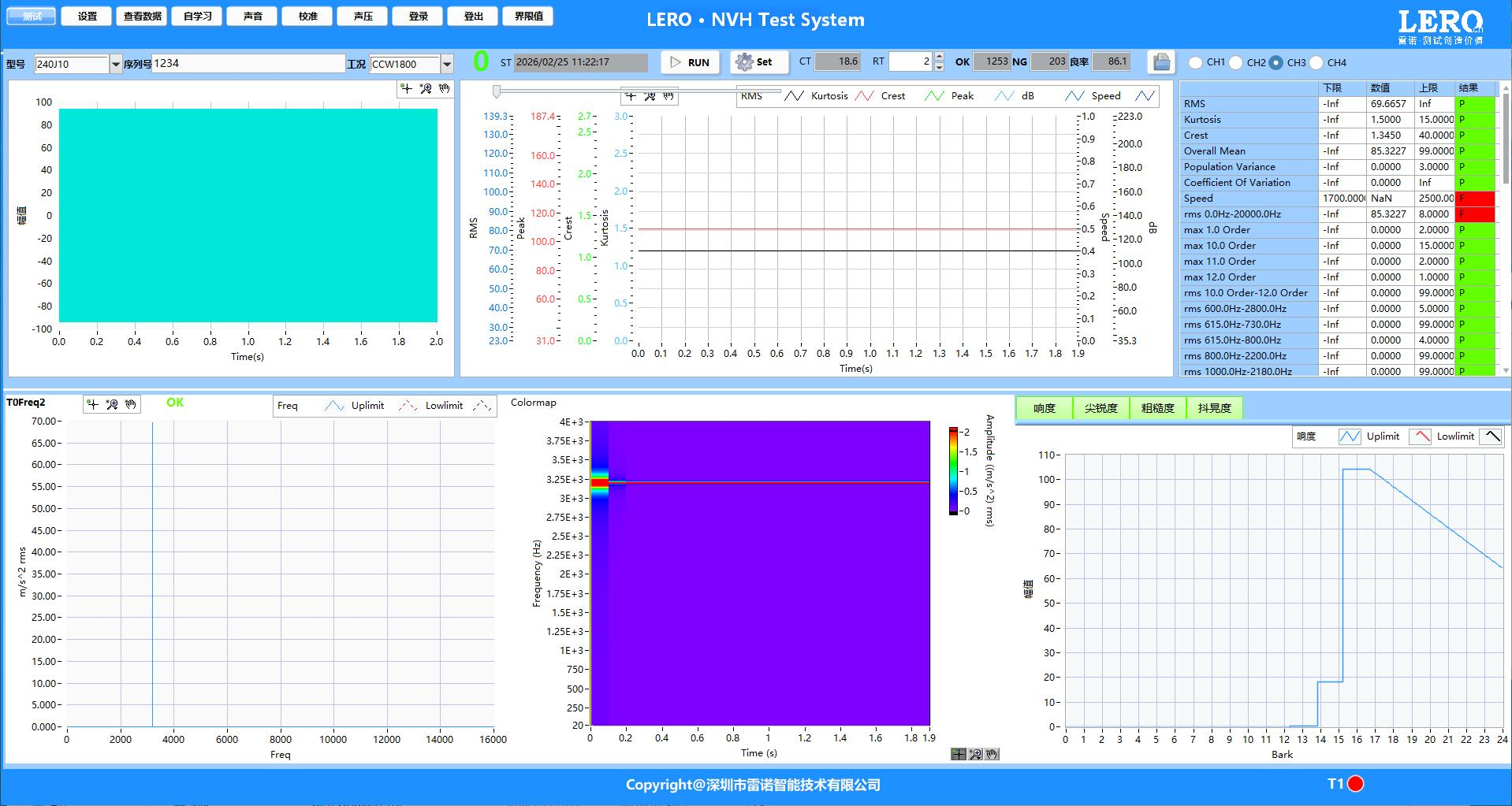Select zoom tool on T0Freq2 graph
This screenshot has height=806, width=1512.
(112, 404)
